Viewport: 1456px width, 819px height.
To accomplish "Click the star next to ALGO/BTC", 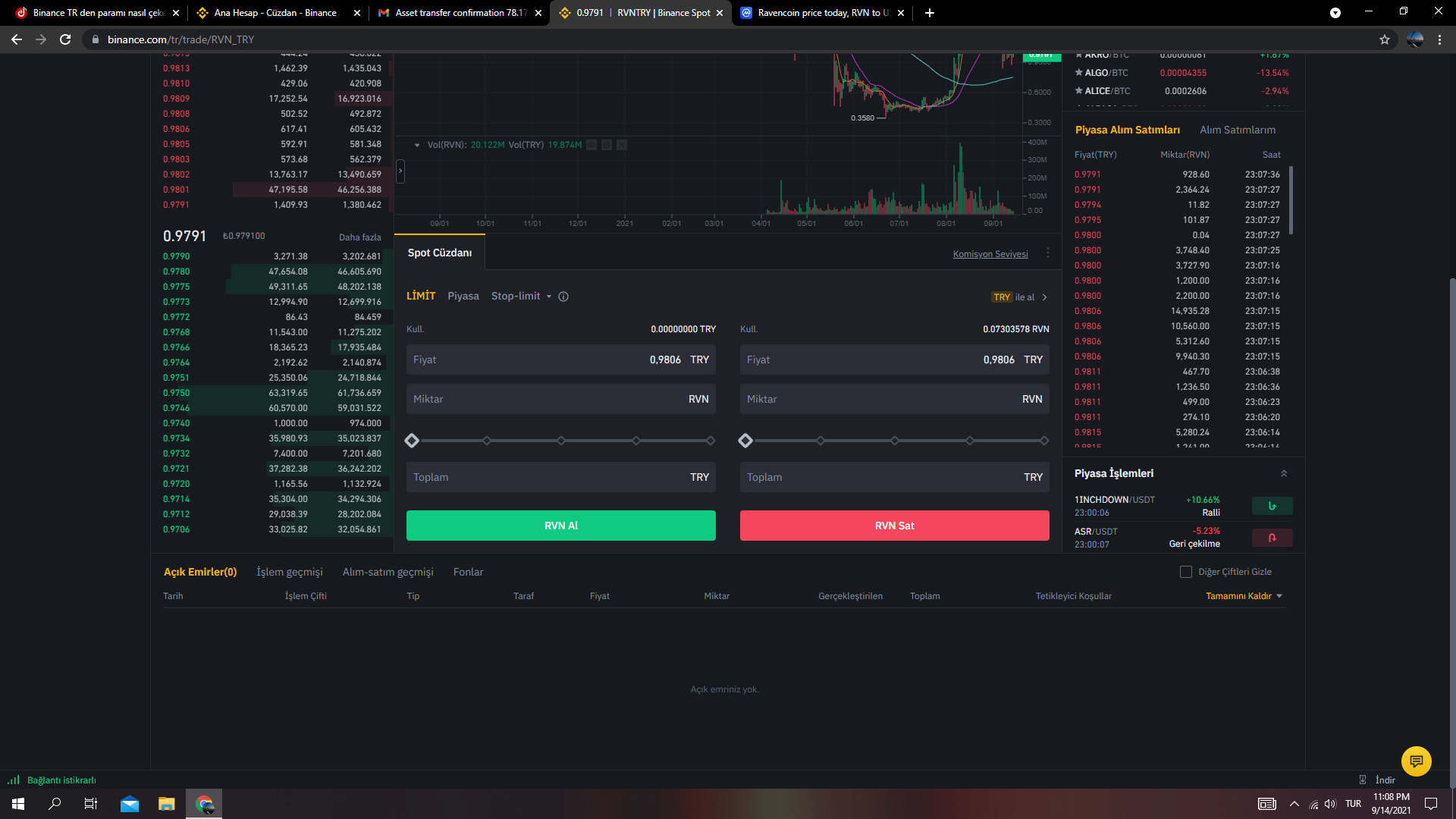I will pos(1078,73).
